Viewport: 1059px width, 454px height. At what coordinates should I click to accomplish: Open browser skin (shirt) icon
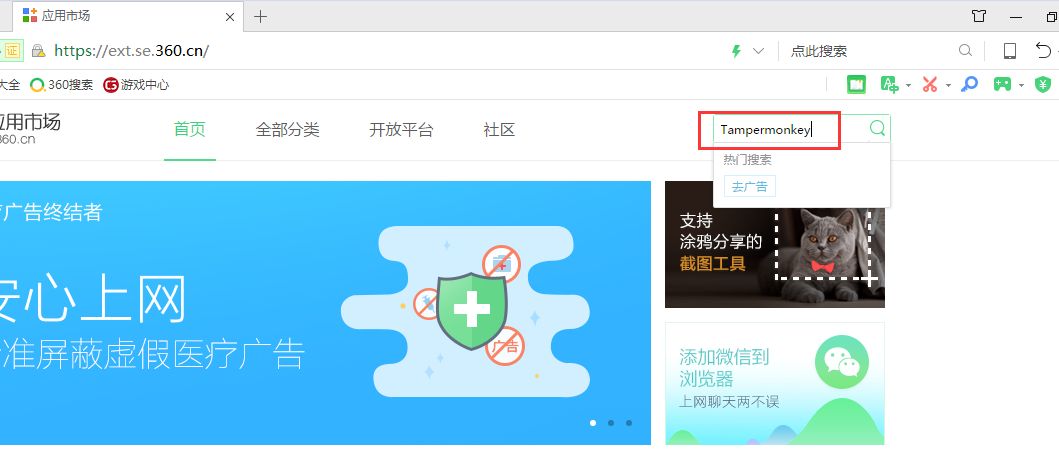[x=979, y=16]
